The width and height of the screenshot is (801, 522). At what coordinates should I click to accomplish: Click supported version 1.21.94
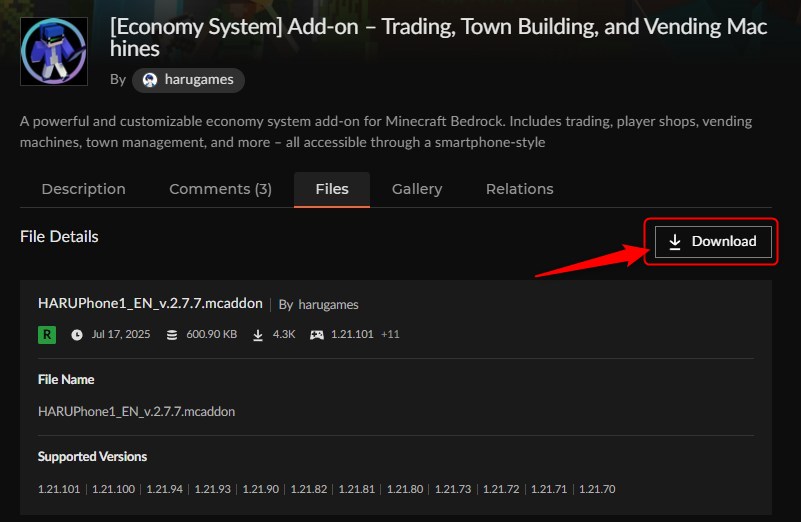pyautogui.click(x=164, y=489)
